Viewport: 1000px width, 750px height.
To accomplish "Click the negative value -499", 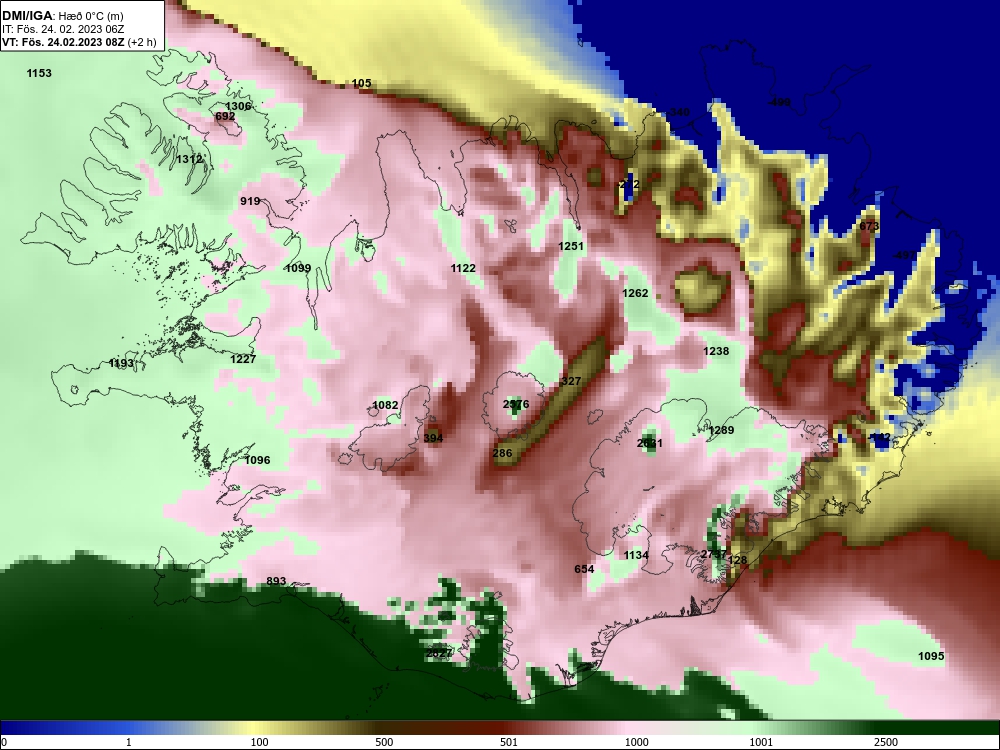I will [779, 102].
